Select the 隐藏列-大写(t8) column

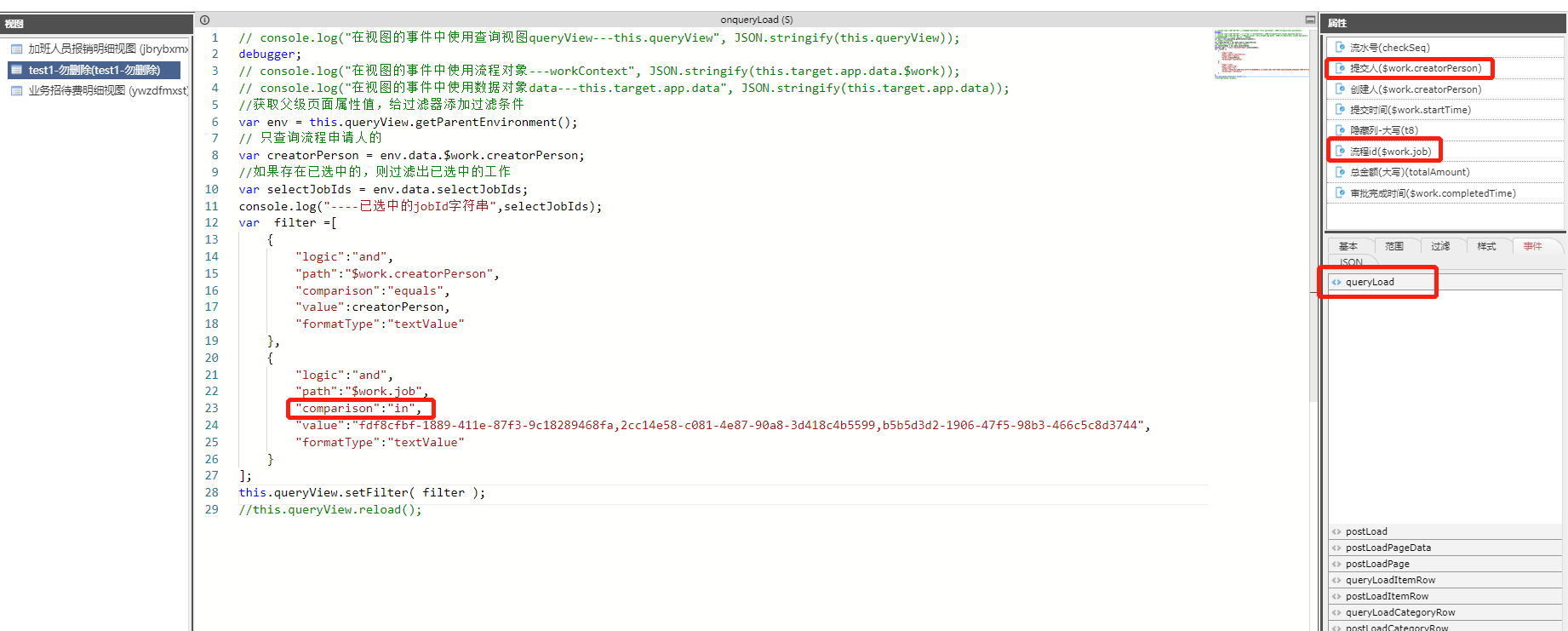pyautogui.click(x=1445, y=130)
